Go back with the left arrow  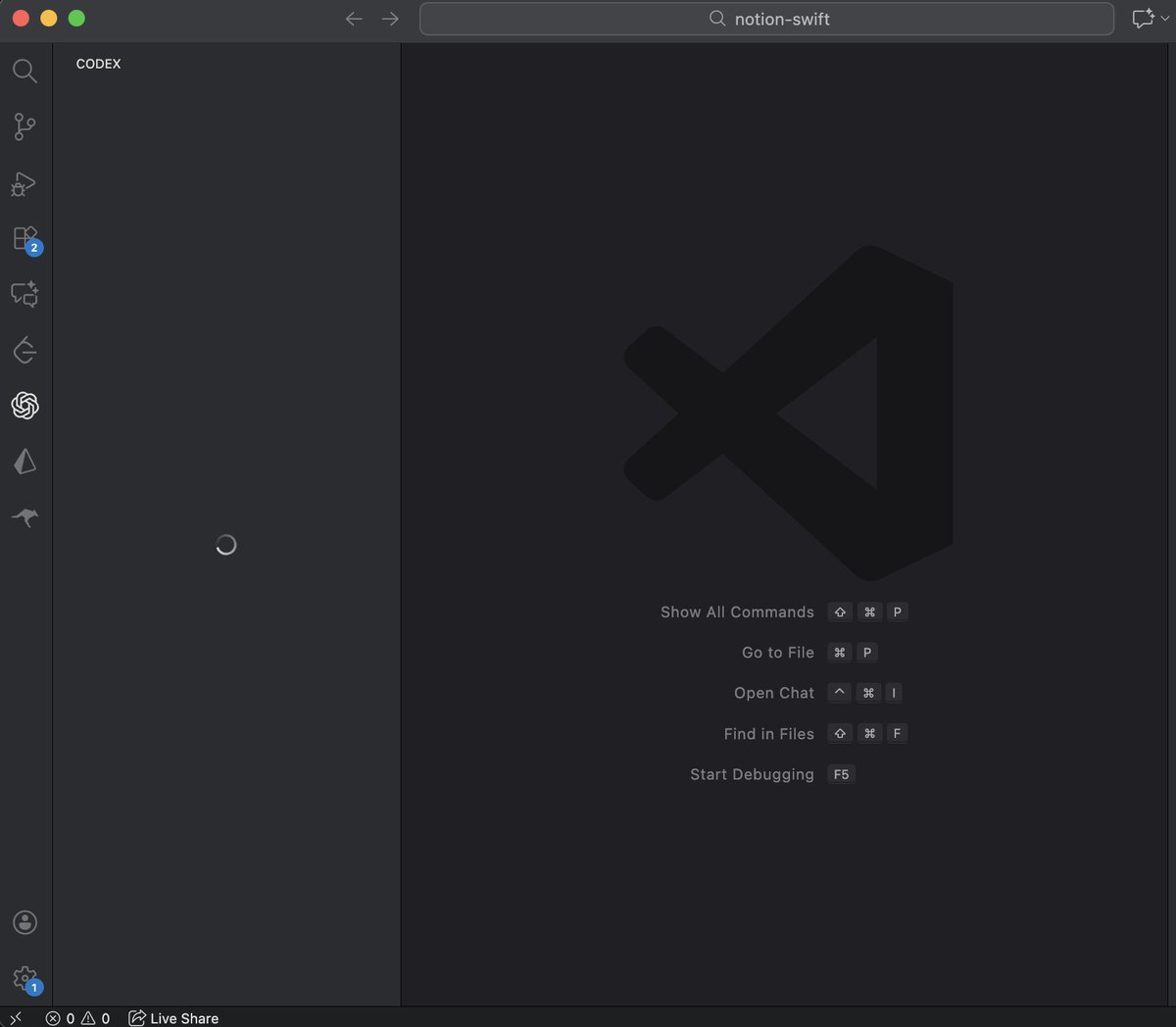click(354, 19)
